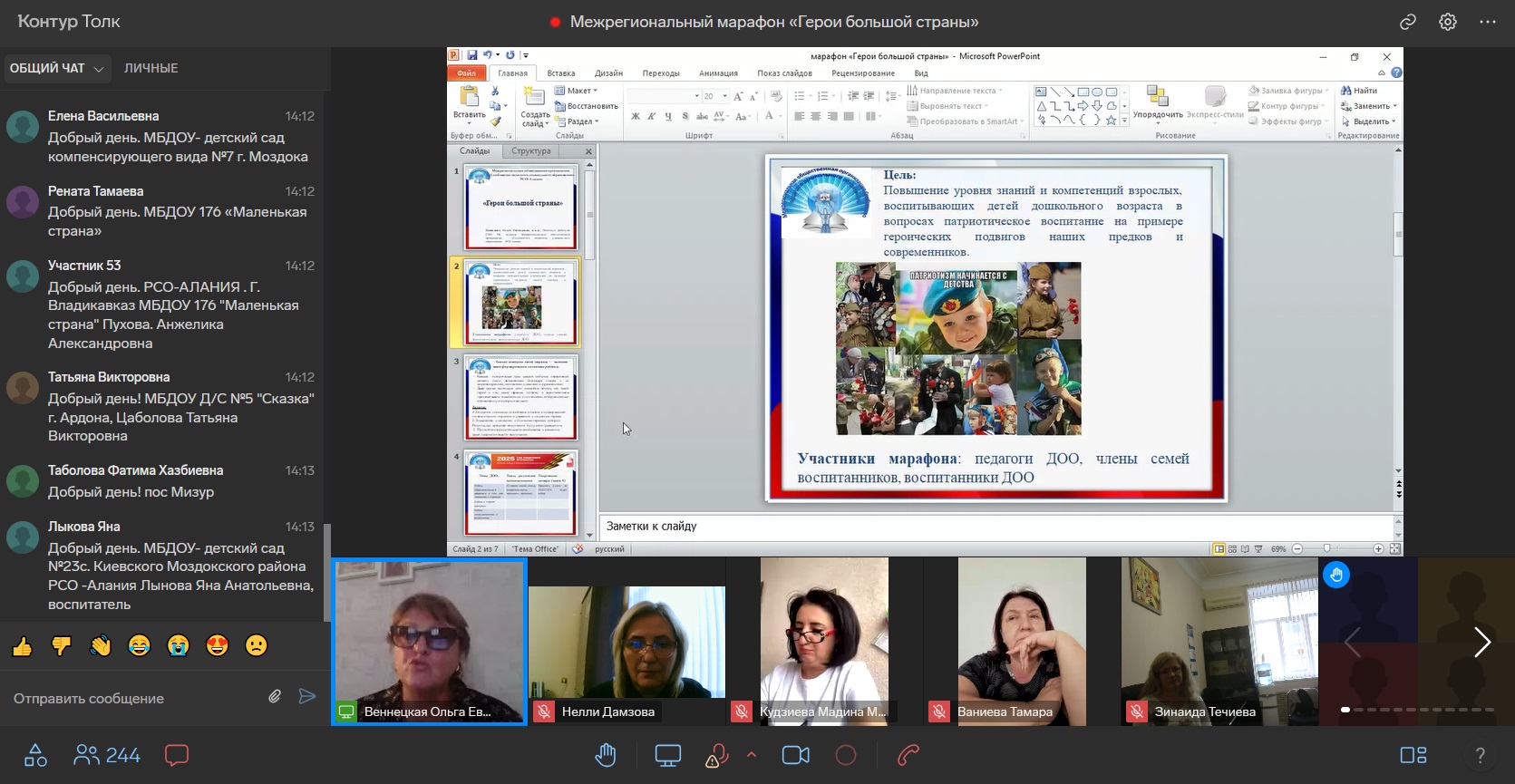Undo using the quick access toolbar arrow
Image resolution: width=1515 pixels, height=784 pixels.
click(488, 55)
